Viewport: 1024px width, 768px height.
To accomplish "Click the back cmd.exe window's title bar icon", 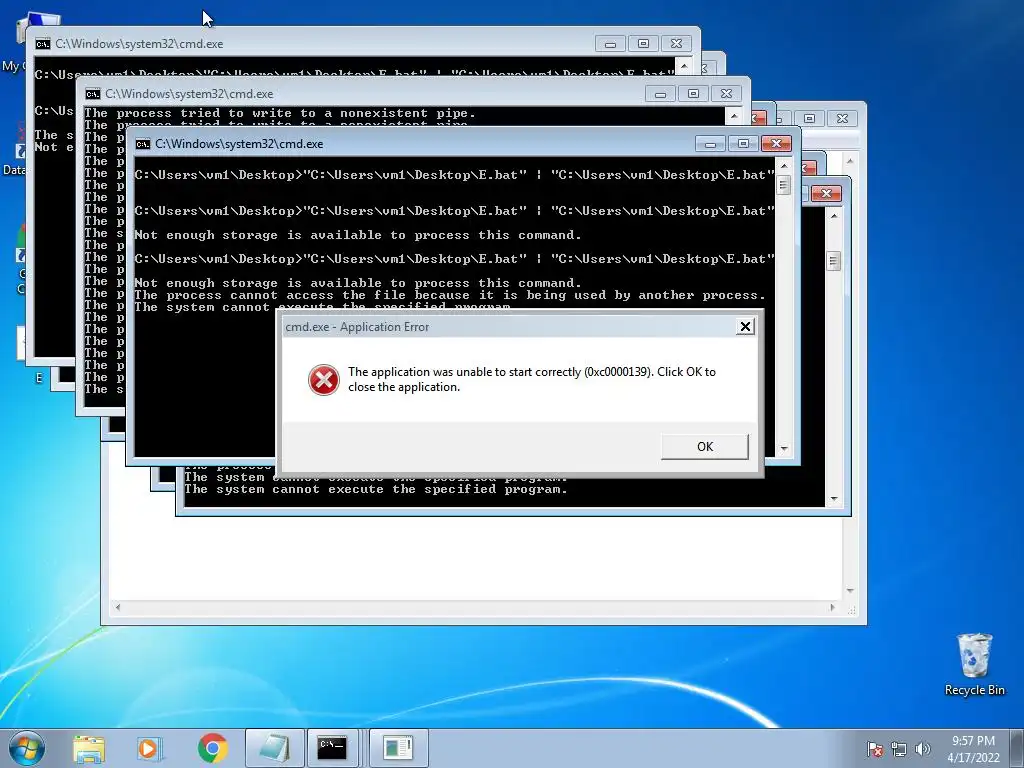I will (x=43, y=44).
